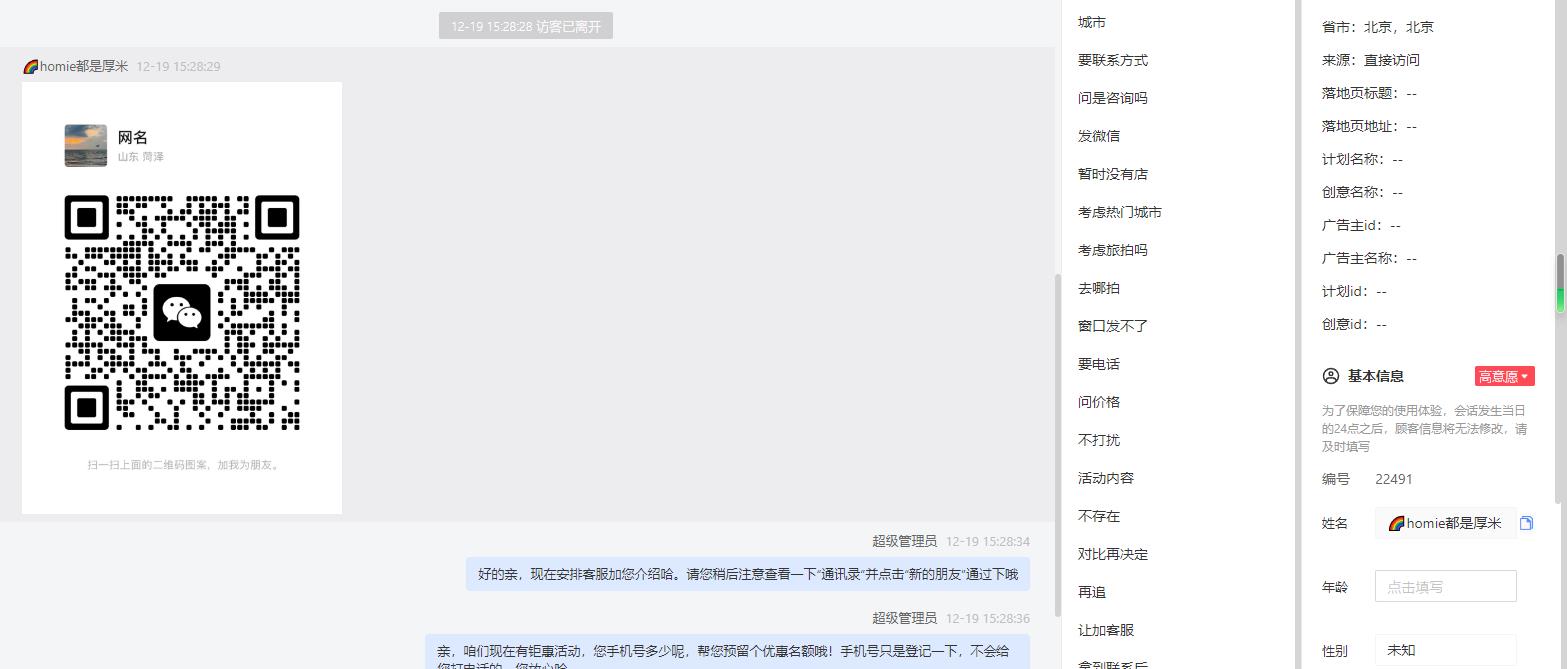Click the 12-19 15:28:29 message timestamp
The width and height of the screenshot is (1567, 669).
click(x=178, y=66)
